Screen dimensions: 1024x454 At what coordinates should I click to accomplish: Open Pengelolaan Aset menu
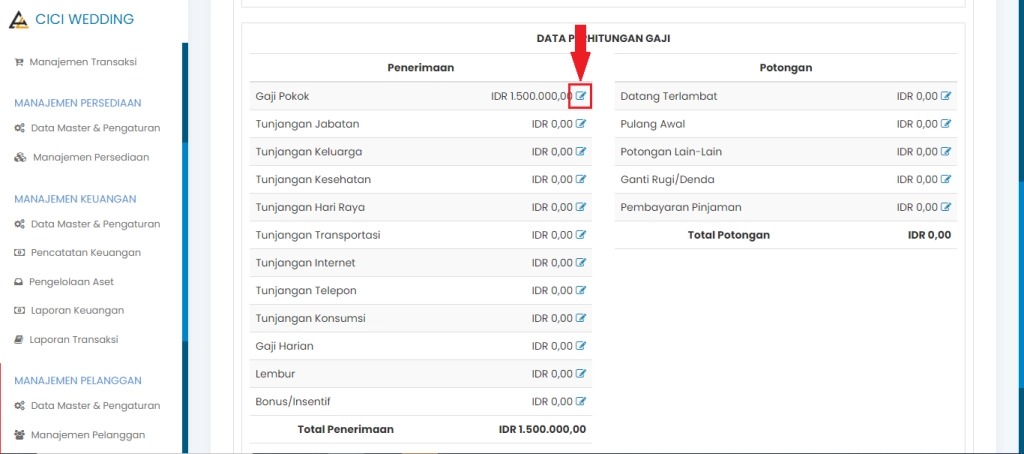click(x=63, y=282)
